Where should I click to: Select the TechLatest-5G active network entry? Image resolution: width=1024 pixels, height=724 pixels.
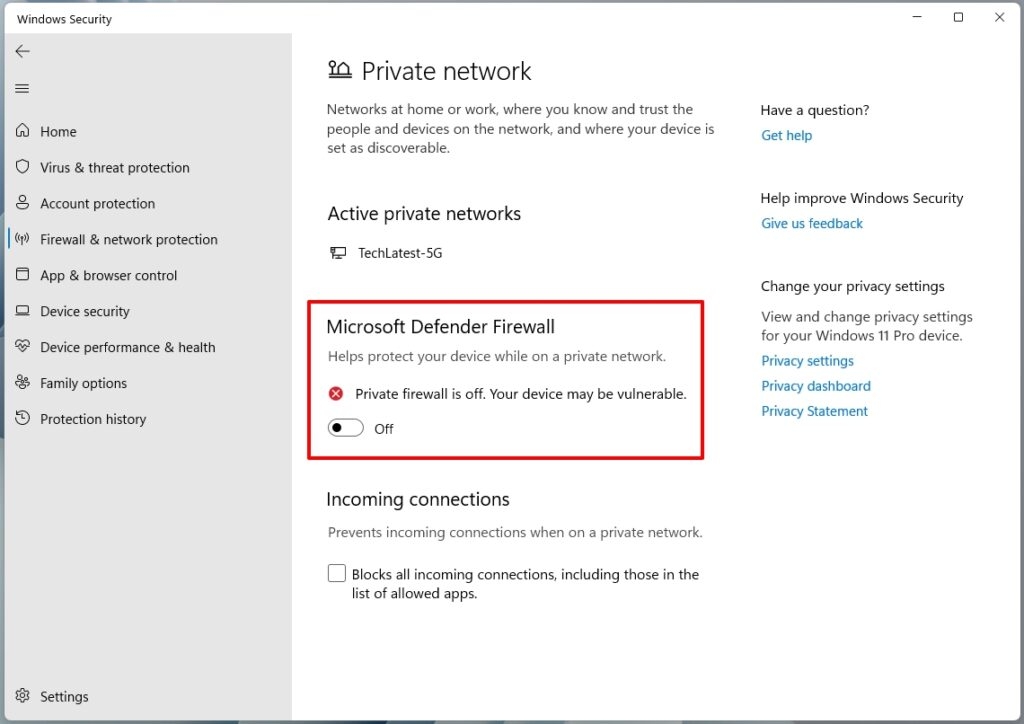398,252
